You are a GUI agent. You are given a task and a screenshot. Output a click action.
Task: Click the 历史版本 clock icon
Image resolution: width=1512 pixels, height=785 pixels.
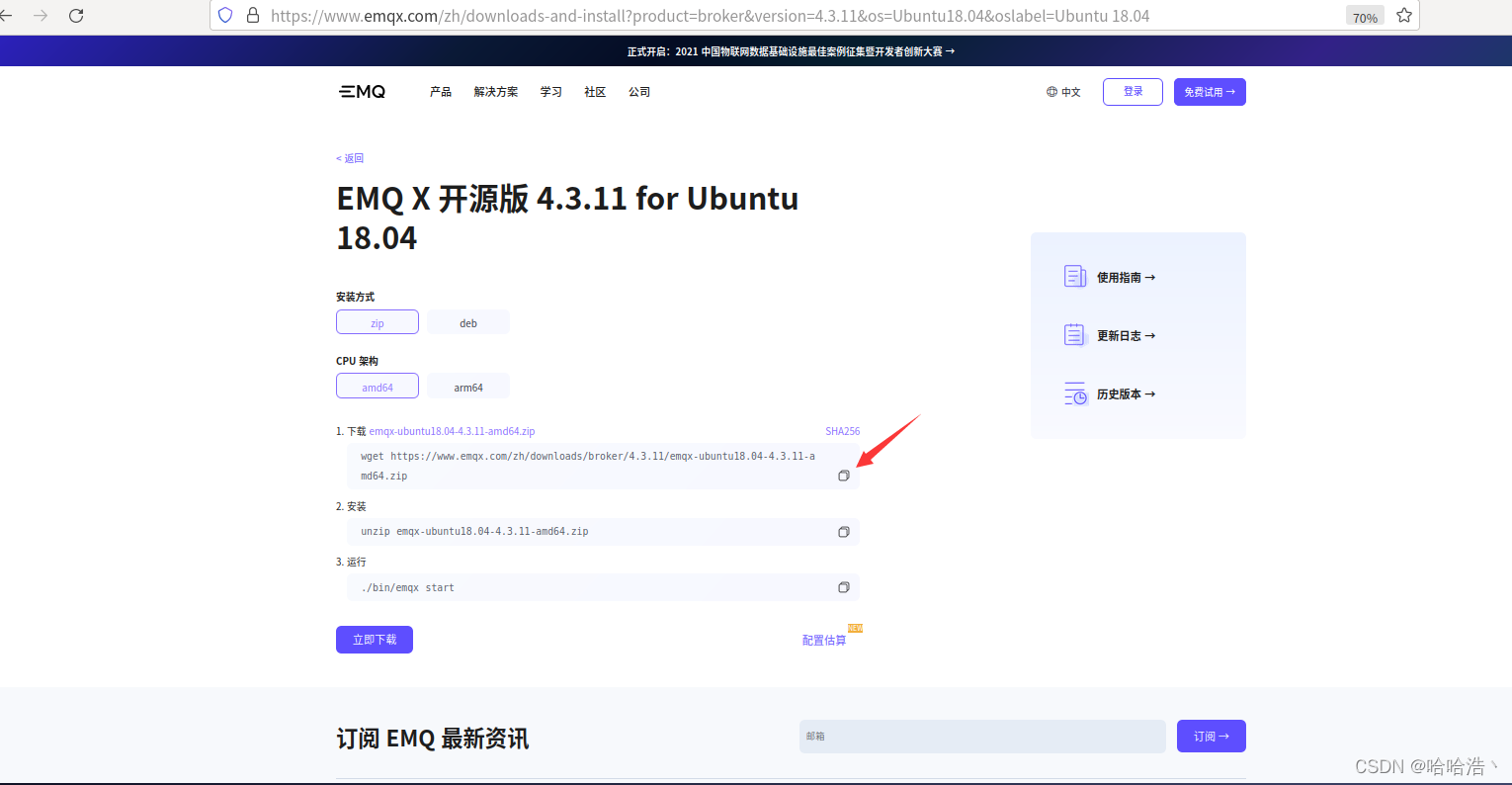1075,393
